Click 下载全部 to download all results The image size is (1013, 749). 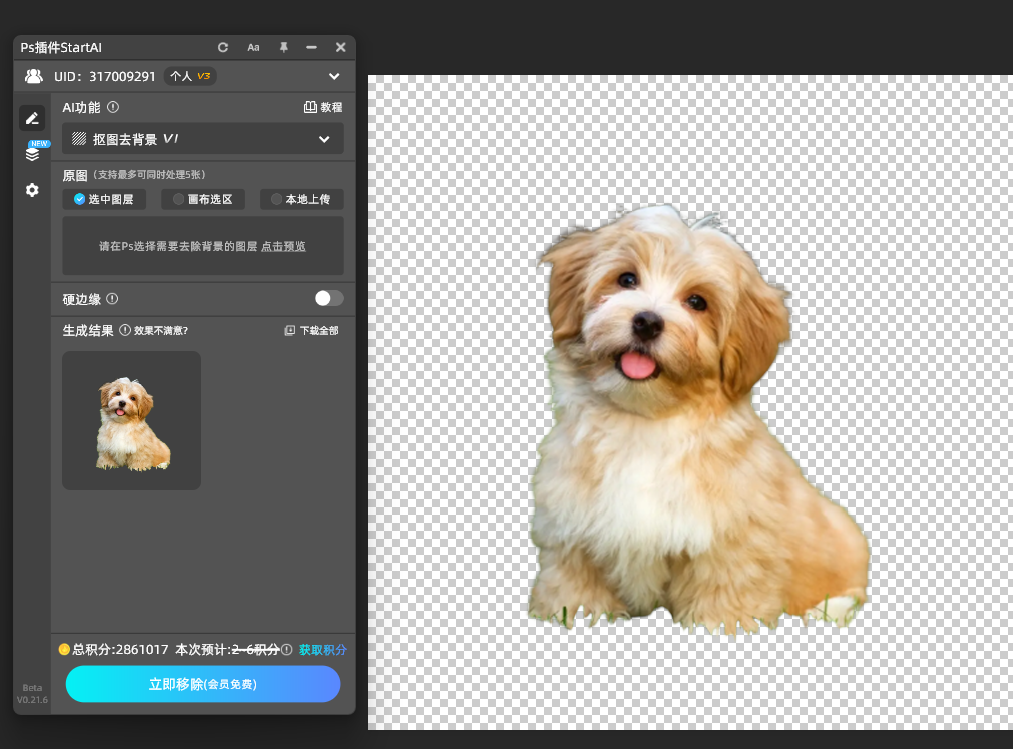point(311,330)
